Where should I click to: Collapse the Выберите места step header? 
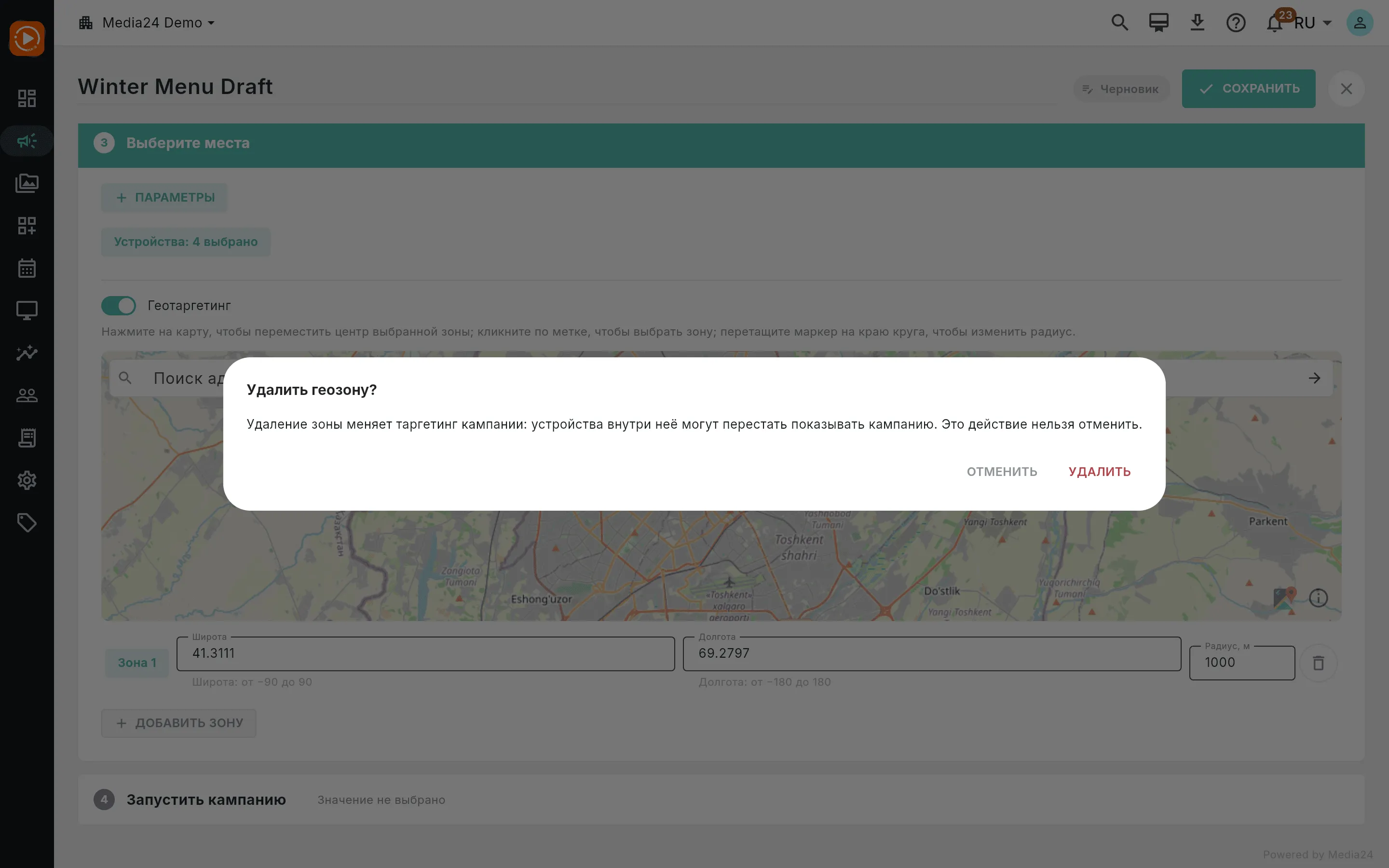pos(721,145)
